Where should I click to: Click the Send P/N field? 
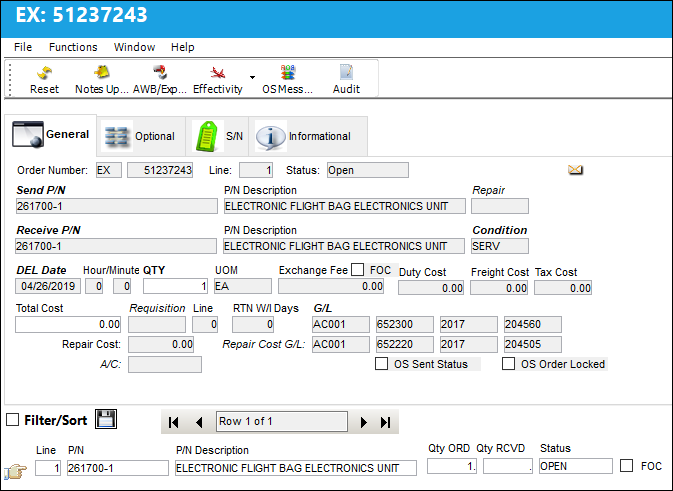117,206
